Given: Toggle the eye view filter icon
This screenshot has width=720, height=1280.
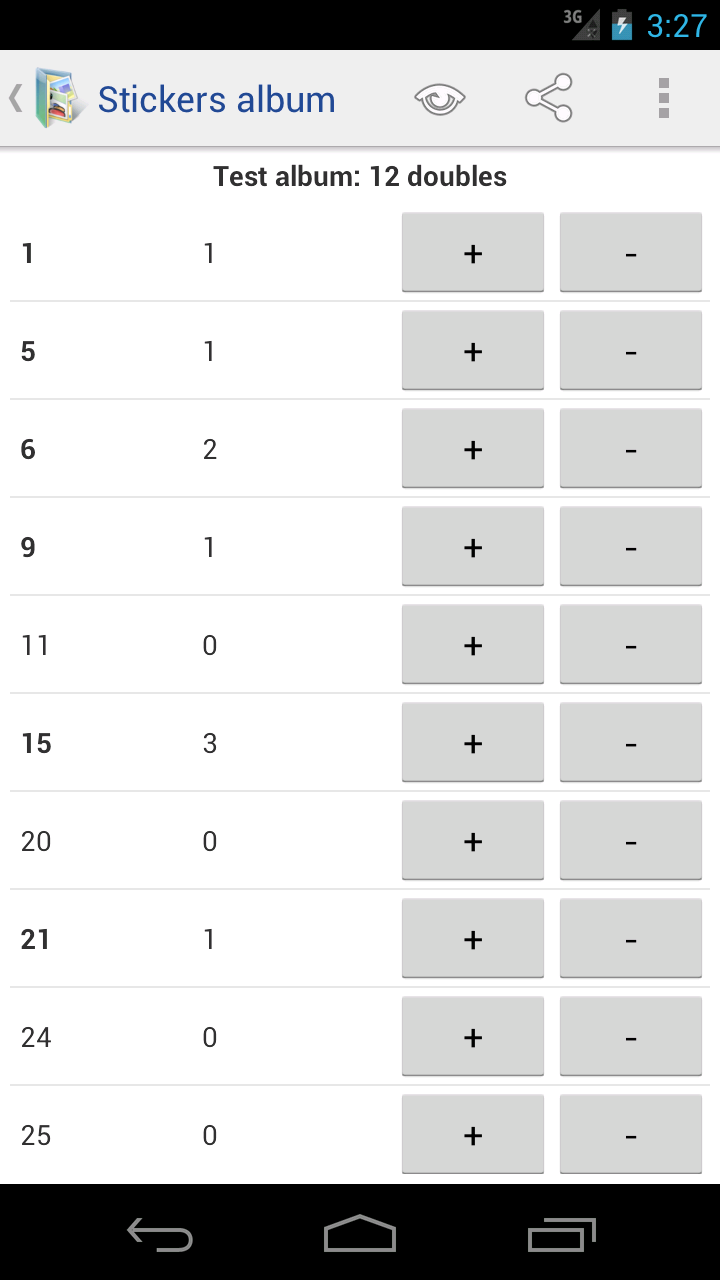Looking at the screenshot, I should pyautogui.click(x=440, y=99).
